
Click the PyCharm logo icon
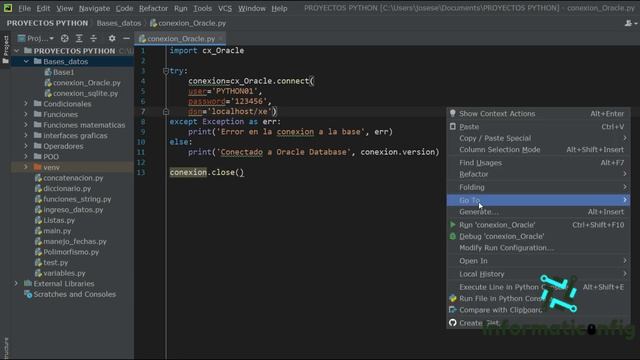tap(8, 8)
